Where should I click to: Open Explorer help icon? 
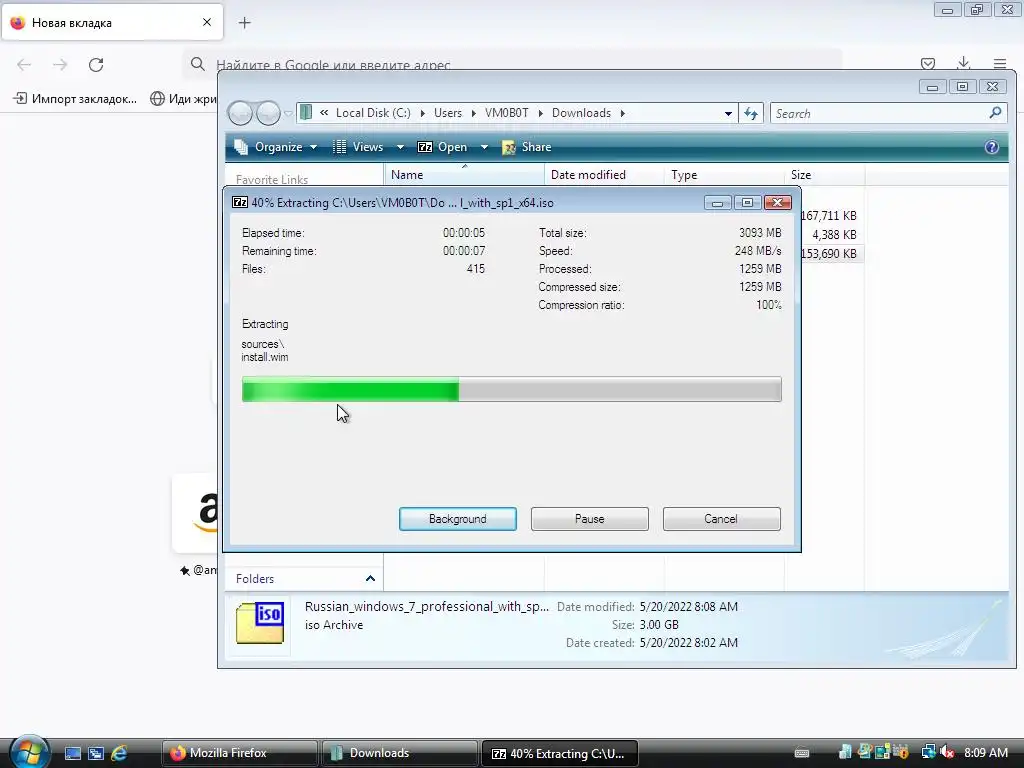pyautogui.click(x=991, y=147)
